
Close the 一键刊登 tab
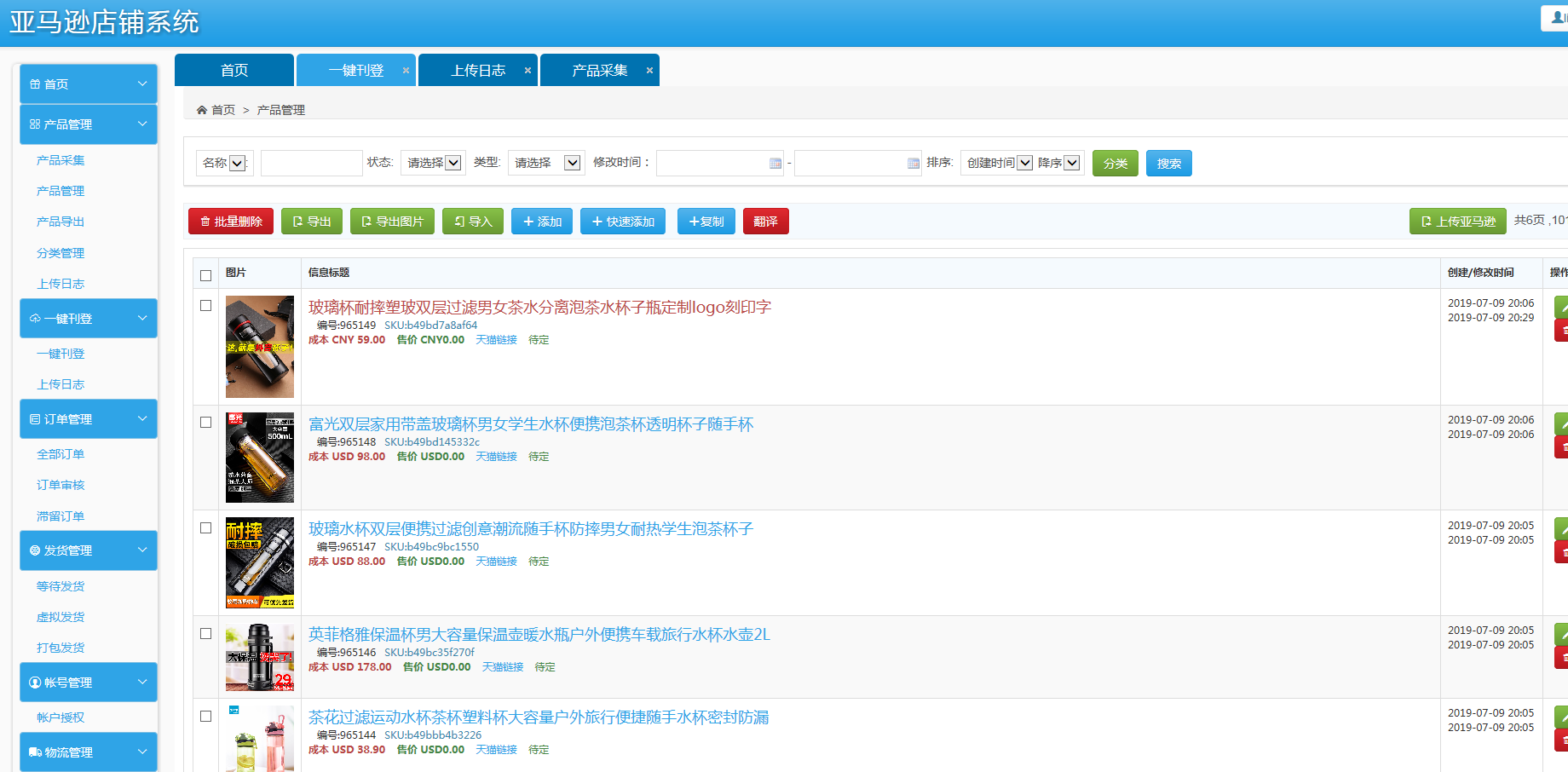coord(406,71)
